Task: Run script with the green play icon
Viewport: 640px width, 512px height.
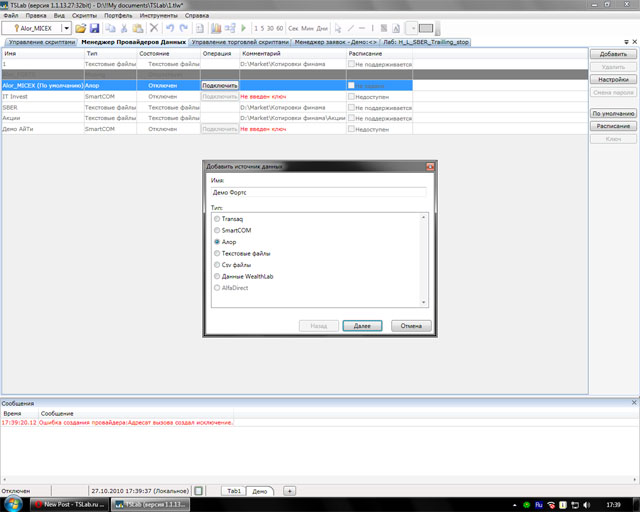Action: tap(244, 28)
